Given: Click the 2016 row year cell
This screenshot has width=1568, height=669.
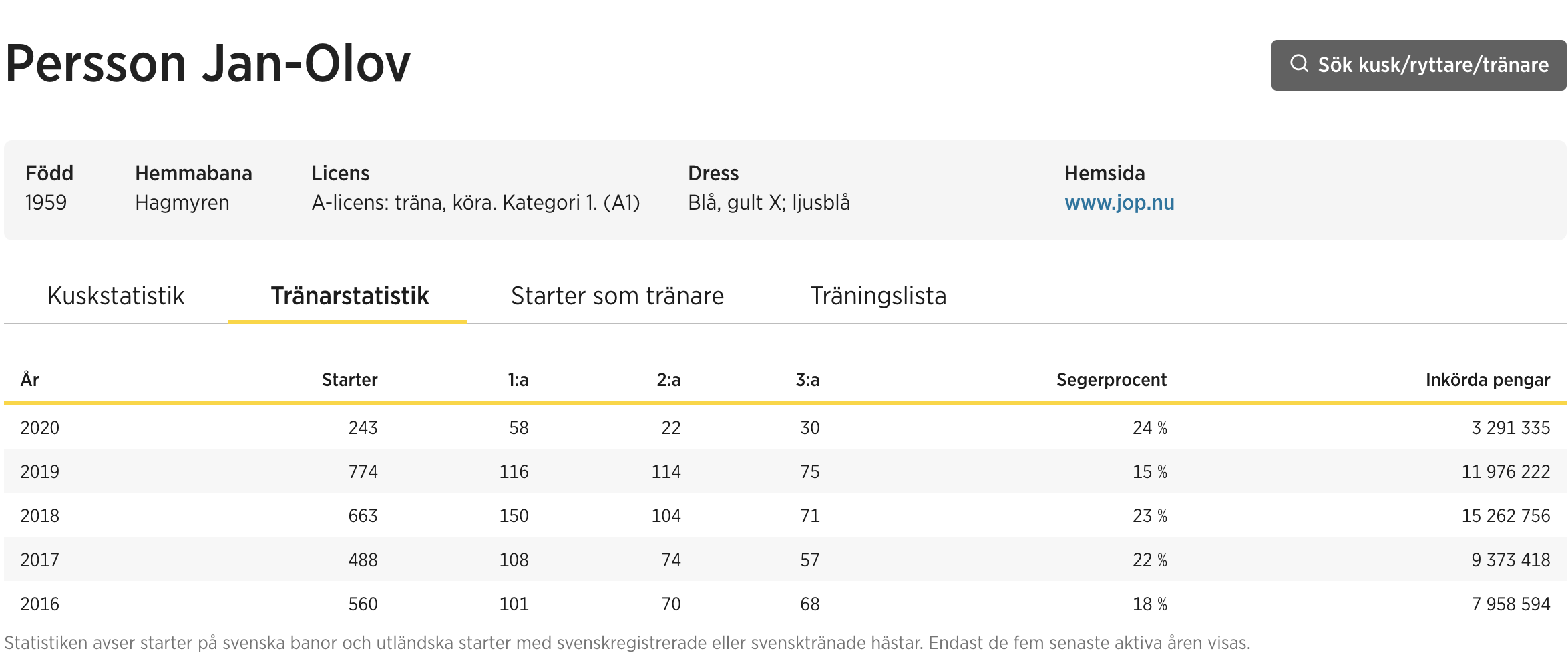Looking at the screenshot, I should click(x=40, y=604).
